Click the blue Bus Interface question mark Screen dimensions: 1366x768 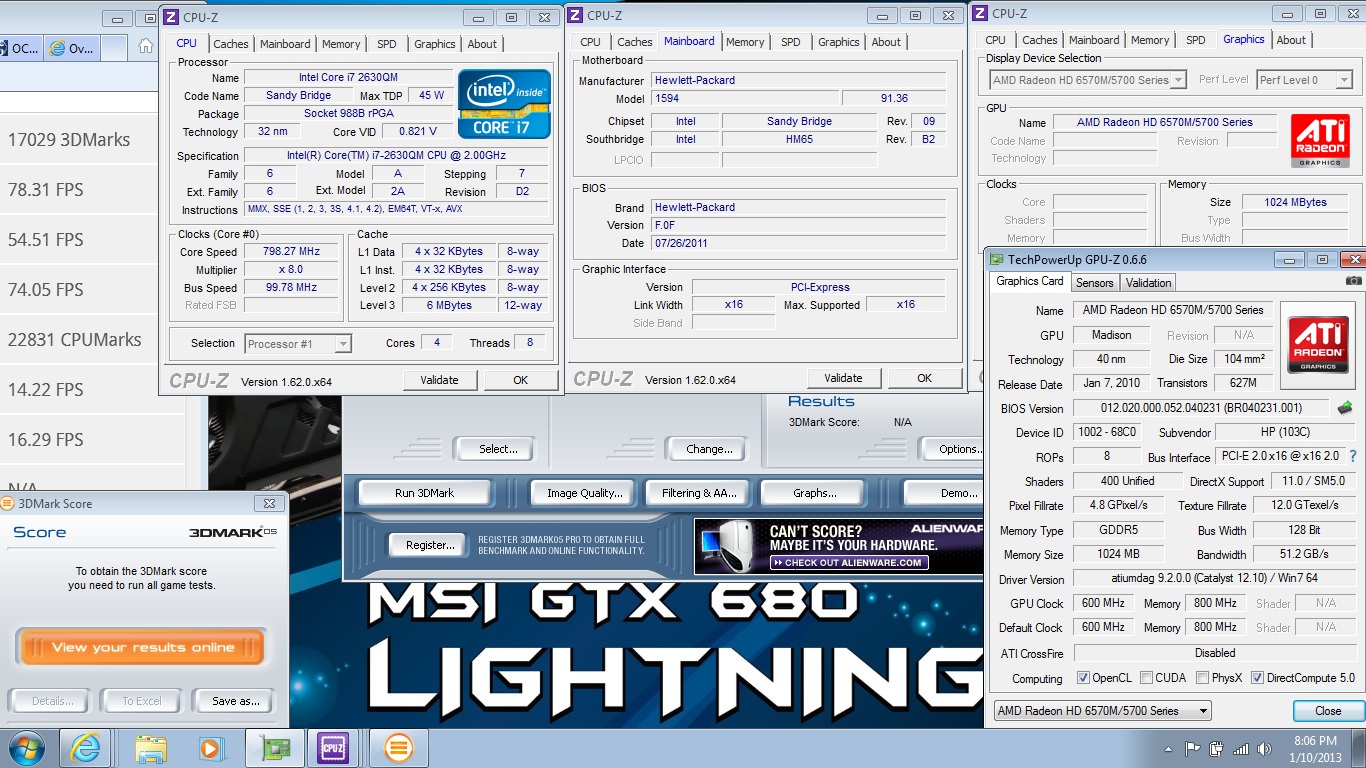click(x=1353, y=456)
